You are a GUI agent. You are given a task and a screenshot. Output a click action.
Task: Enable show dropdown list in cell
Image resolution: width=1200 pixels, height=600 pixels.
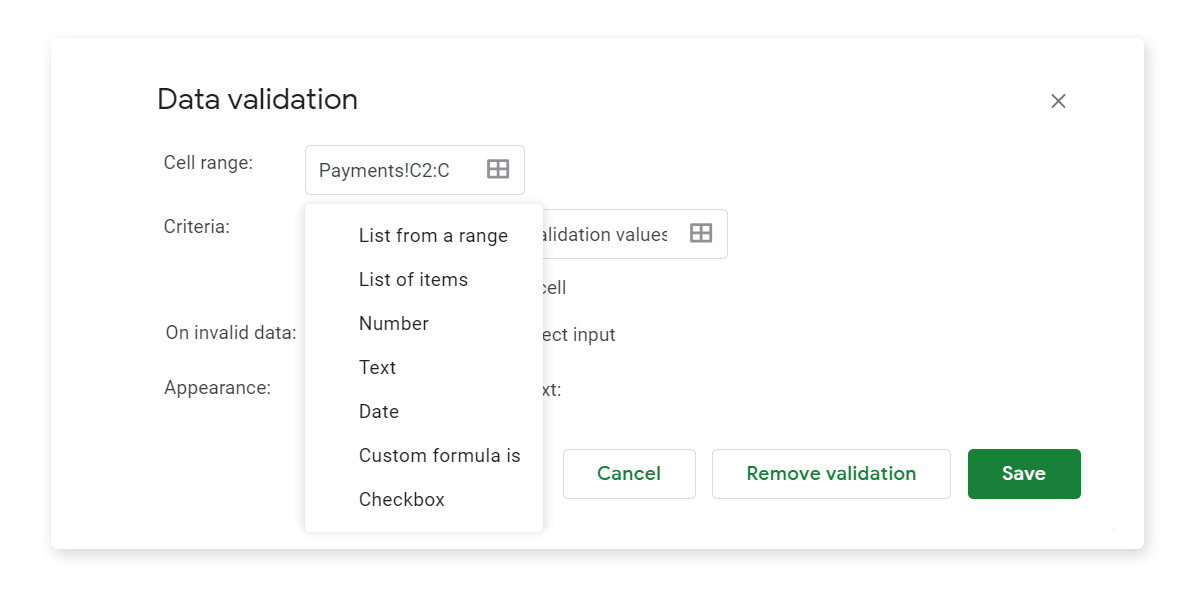555,287
